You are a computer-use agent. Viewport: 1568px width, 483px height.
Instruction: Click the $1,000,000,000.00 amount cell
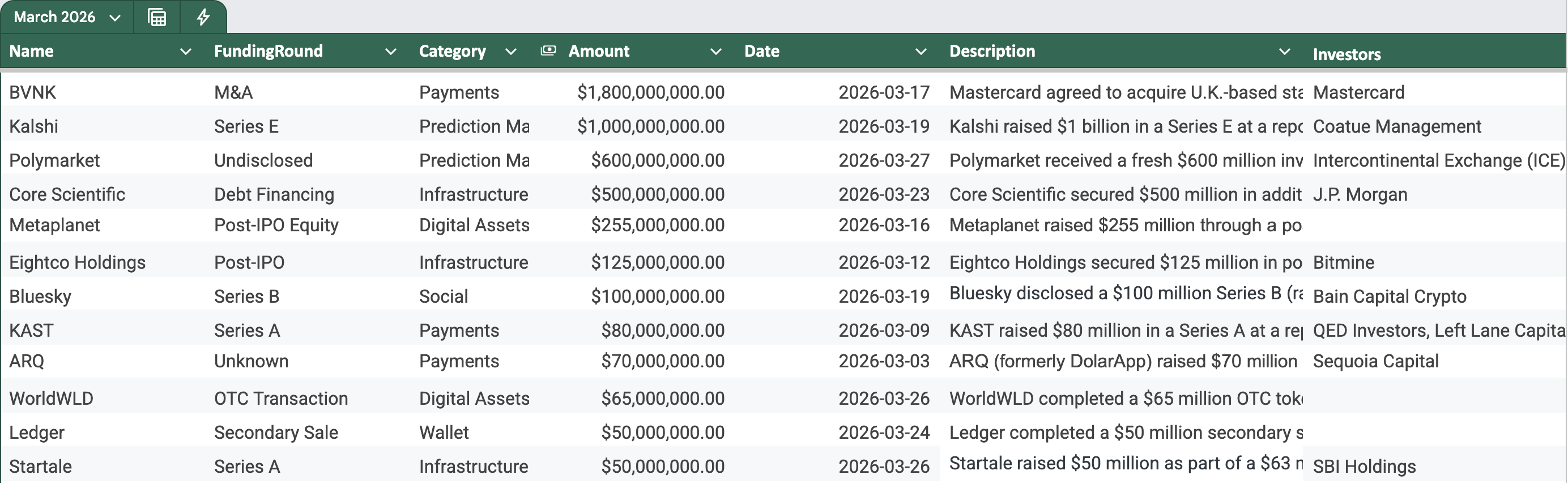tap(651, 126)
